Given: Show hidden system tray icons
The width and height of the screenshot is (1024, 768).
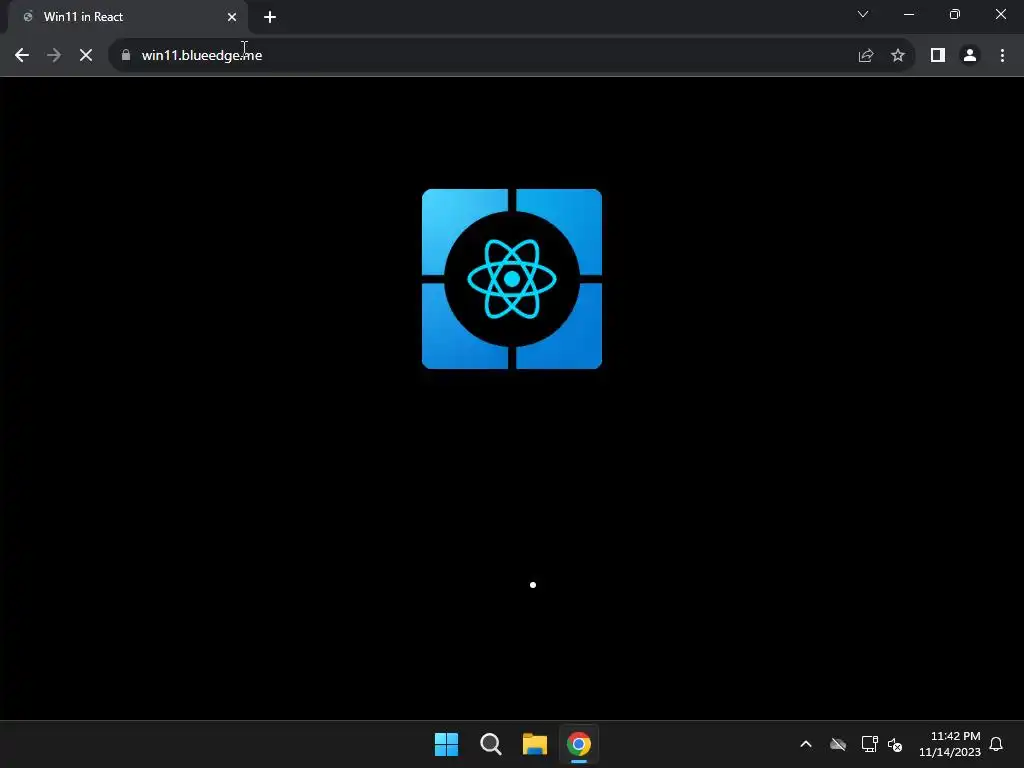Looking at the screenshot, I should click(806, 744).
